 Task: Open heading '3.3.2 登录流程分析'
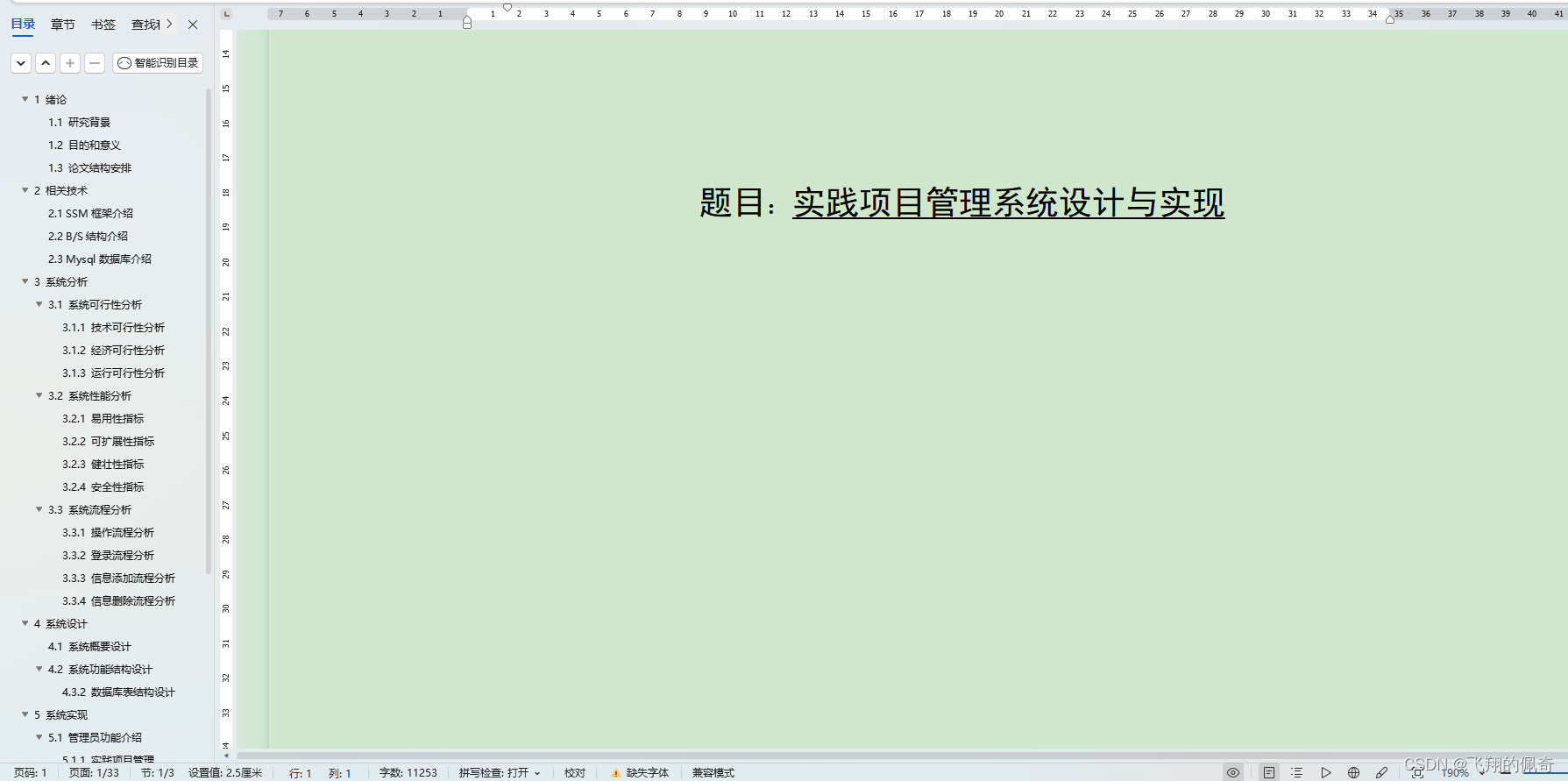click(x=108, y=556)
